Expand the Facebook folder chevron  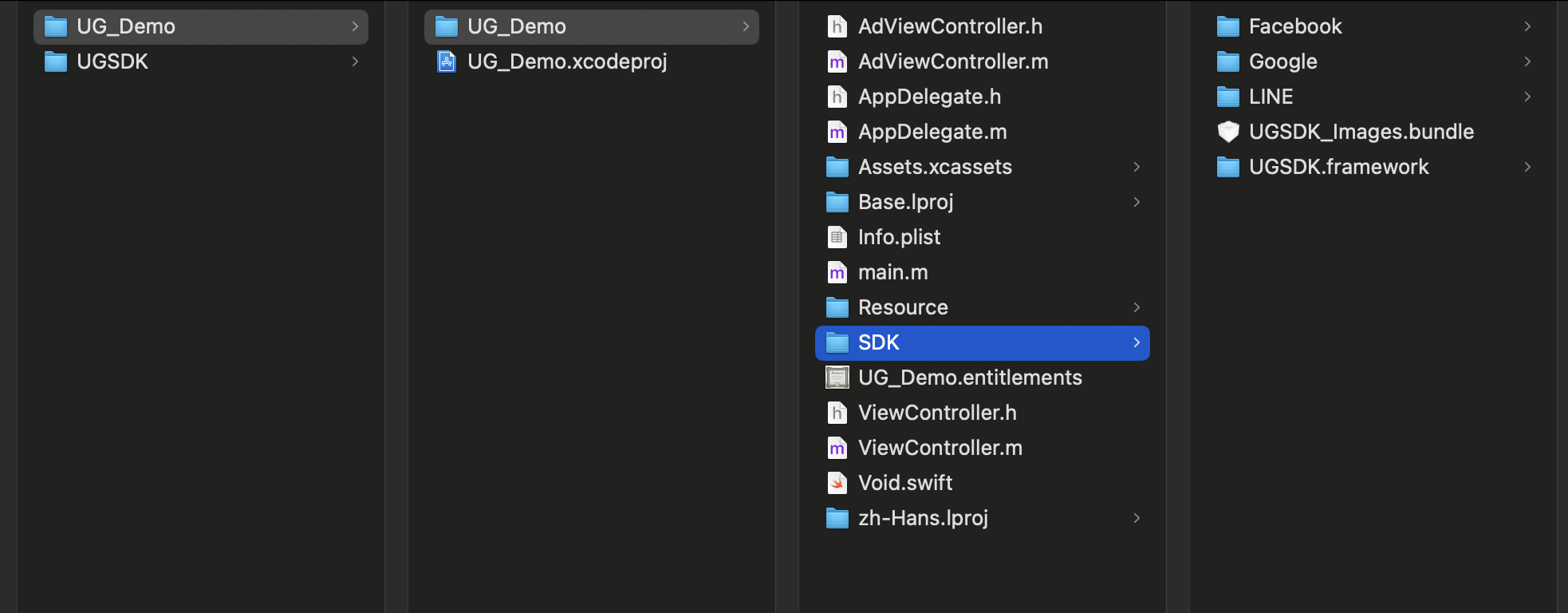point(1527,26)
